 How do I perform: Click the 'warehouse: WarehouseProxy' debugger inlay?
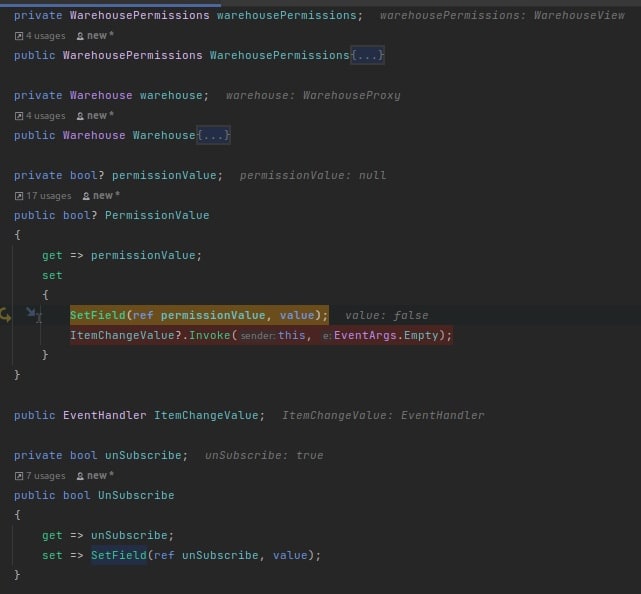coord(313,96)
